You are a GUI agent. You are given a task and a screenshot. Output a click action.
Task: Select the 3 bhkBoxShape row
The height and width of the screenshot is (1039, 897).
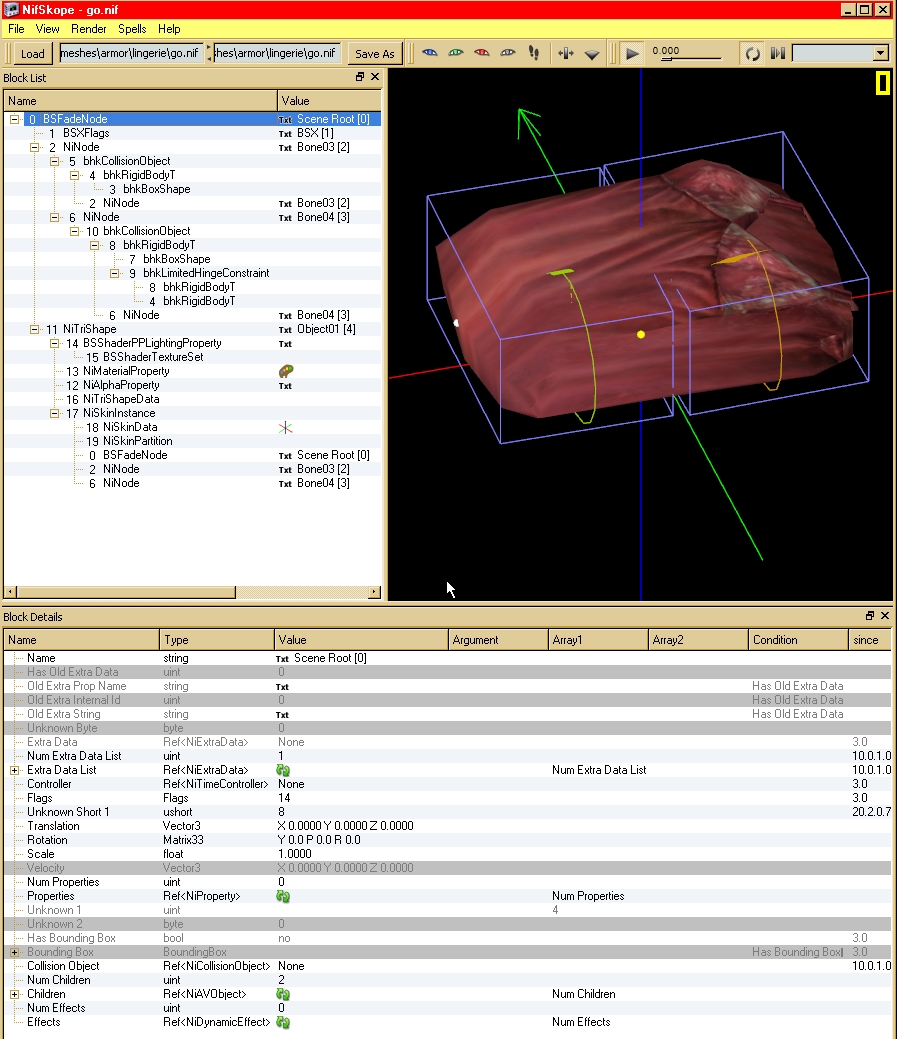[192, 189]
